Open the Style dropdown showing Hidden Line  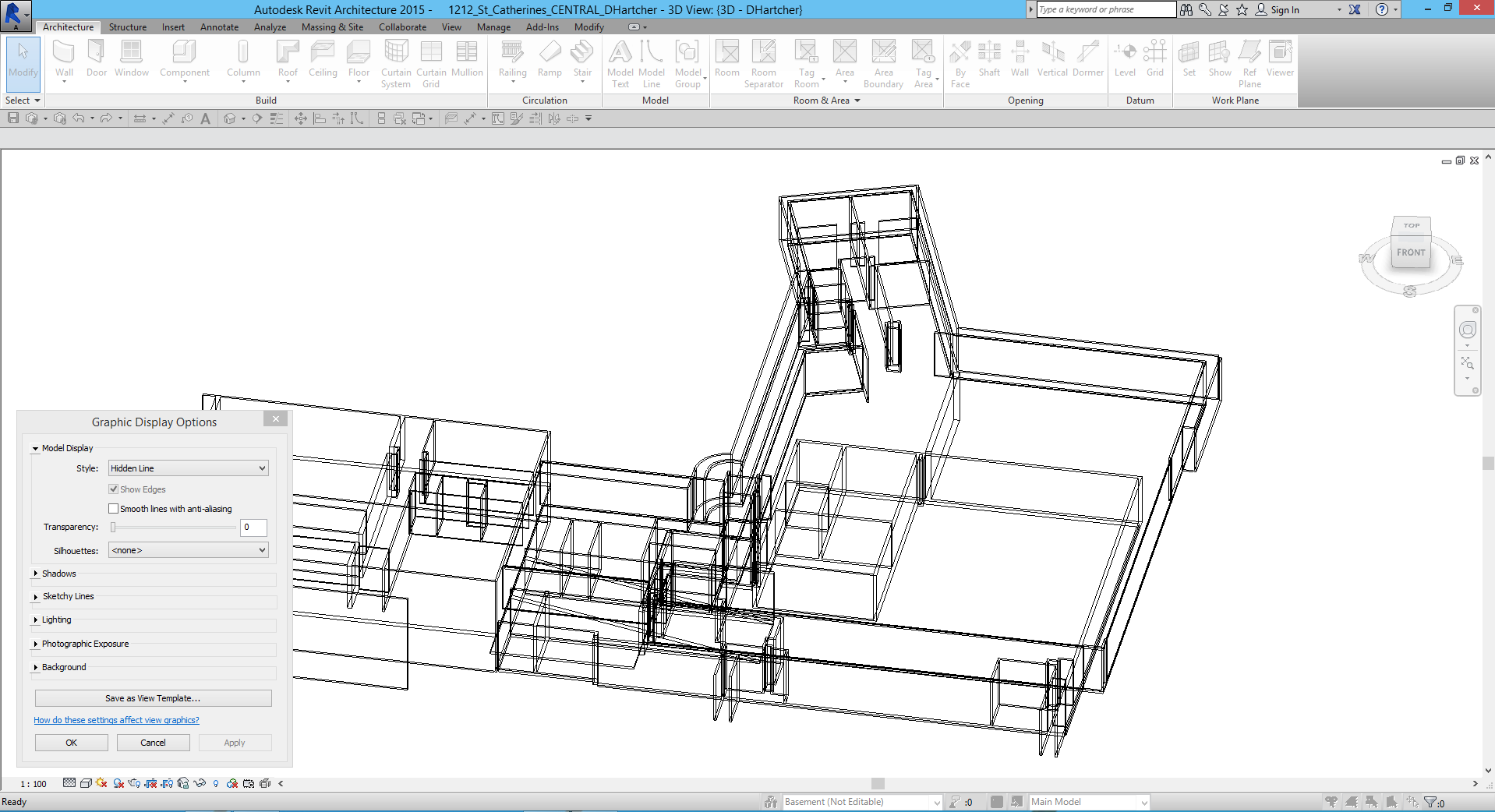[188, 468]
